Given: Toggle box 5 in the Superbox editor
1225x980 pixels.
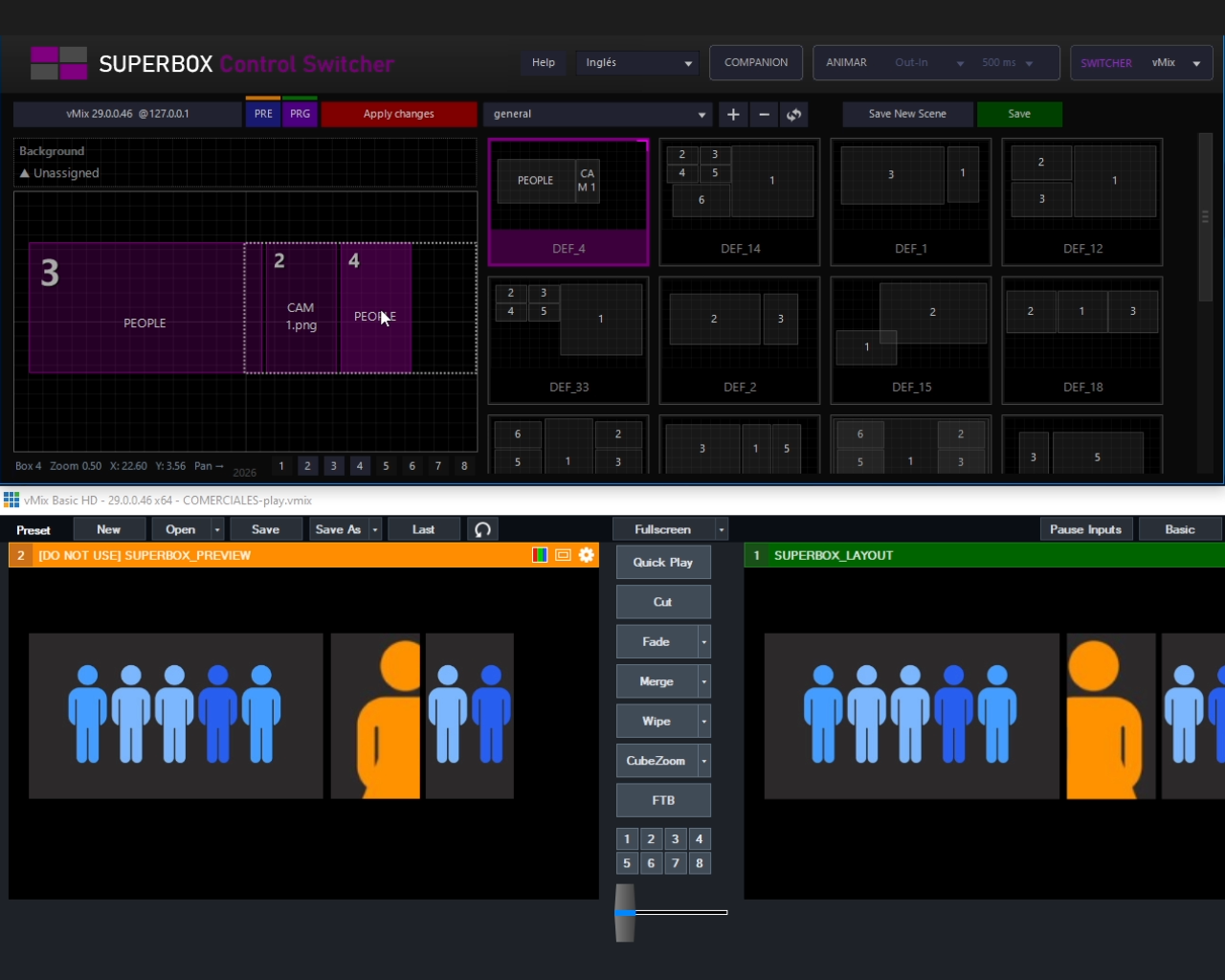Looking at the screenshot, I should [386, 466].
